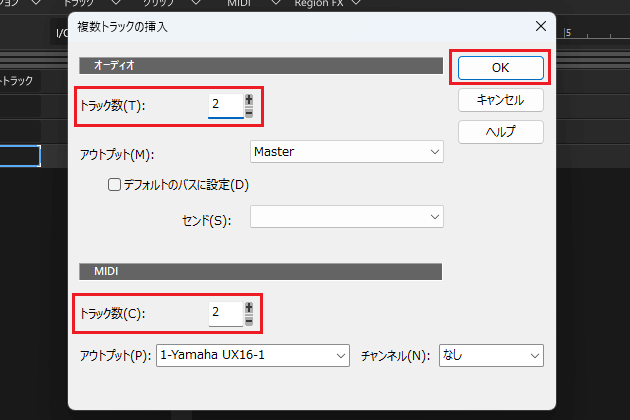Click plus stepper for audio track count
Screen dimensions: 630x420
tap(249, 98)
